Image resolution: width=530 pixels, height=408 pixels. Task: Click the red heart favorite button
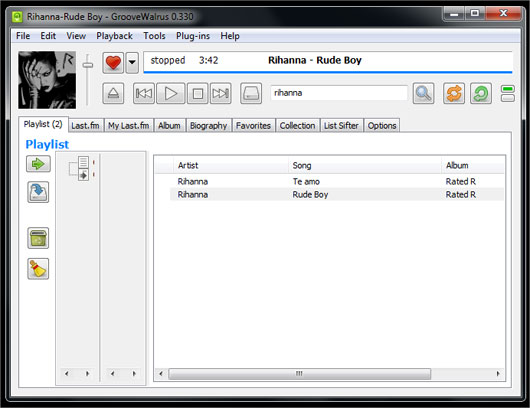(x=113, y=63)
